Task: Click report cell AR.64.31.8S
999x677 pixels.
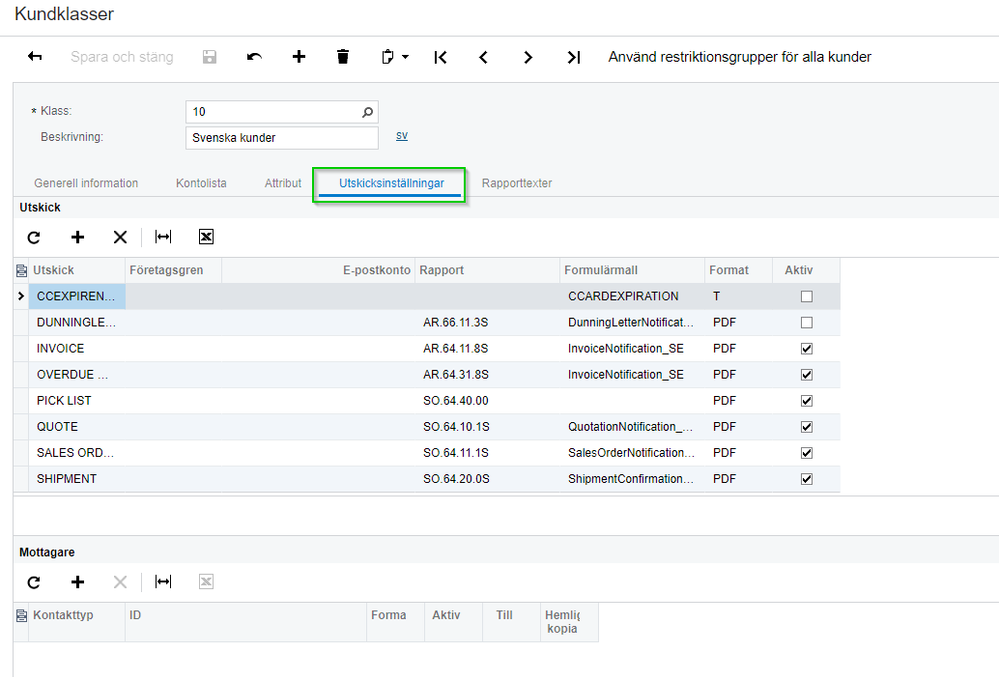Action: [487, 374]
